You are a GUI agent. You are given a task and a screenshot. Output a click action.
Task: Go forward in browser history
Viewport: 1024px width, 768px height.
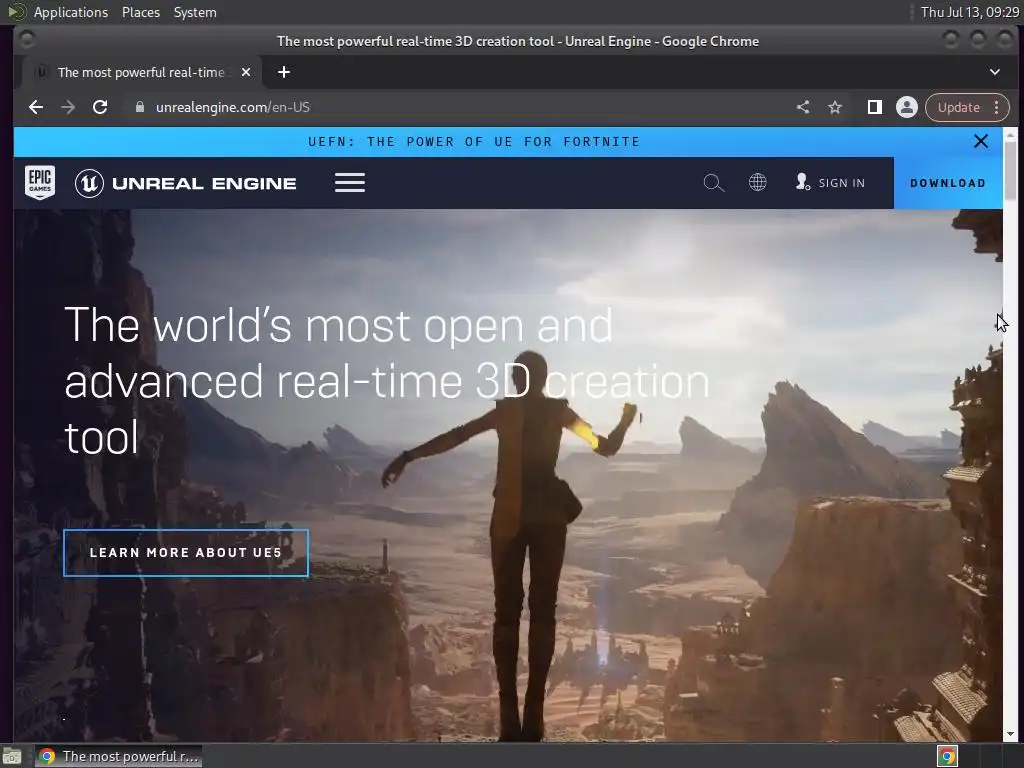pyautogui.click(x=68, y=107)
